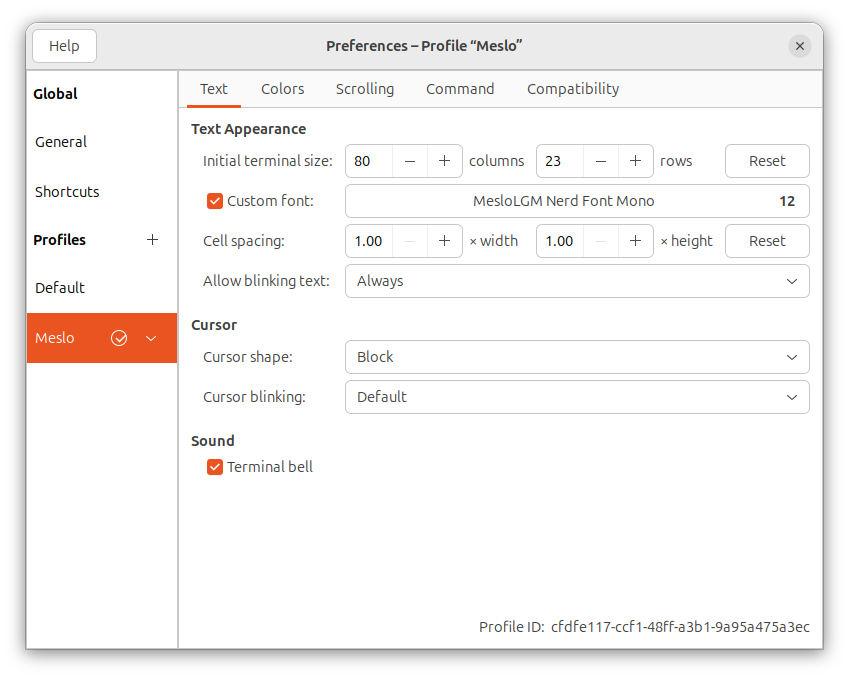
Task: Click the Help button
Action: (64, 46)
